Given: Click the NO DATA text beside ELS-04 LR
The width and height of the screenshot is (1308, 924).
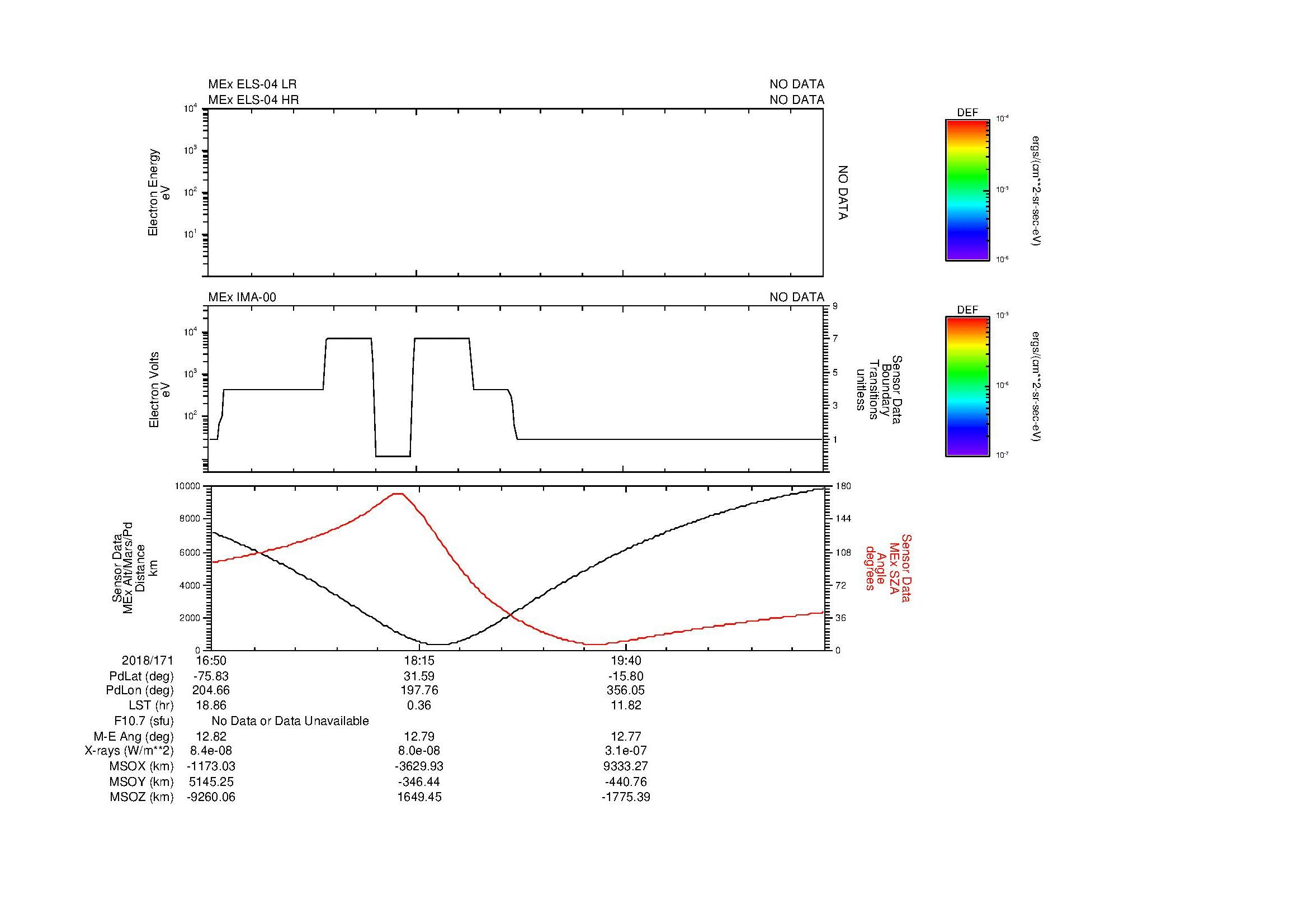Looking at the screenshot, I should pyautogui.click(x=797, y=84).
